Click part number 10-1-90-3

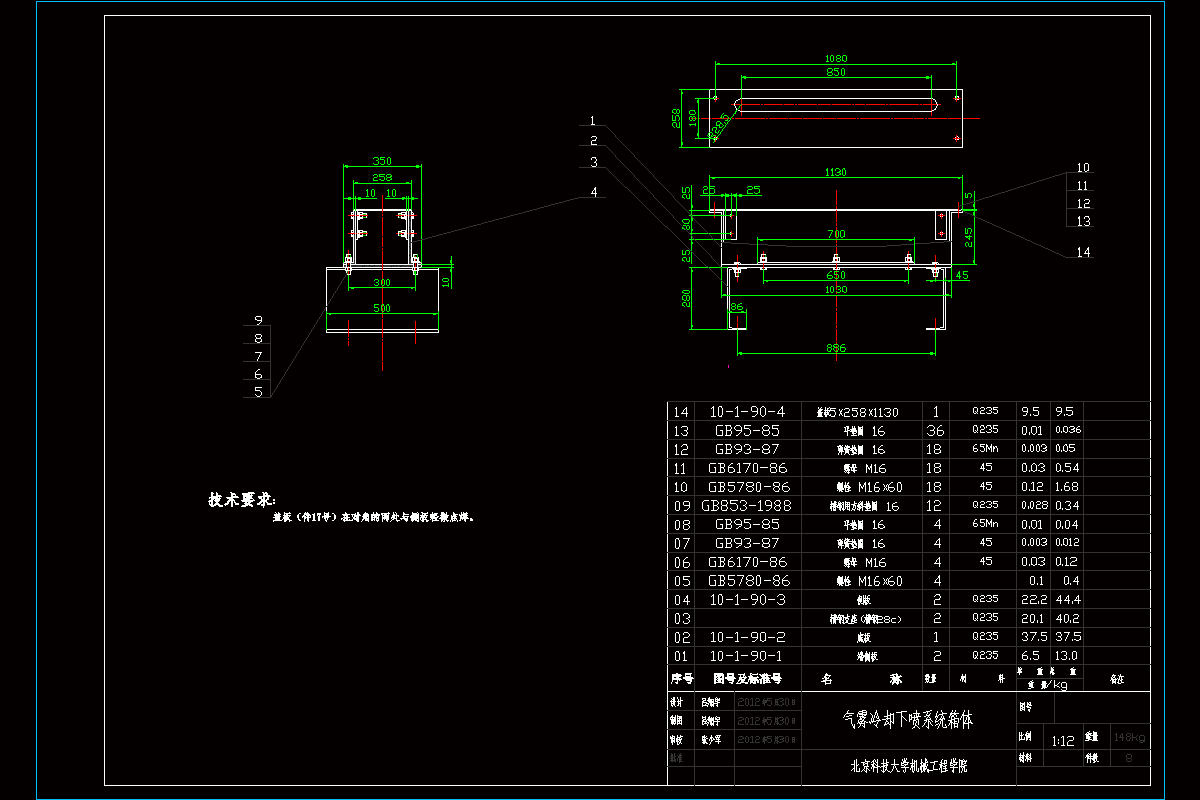[748, 599]
